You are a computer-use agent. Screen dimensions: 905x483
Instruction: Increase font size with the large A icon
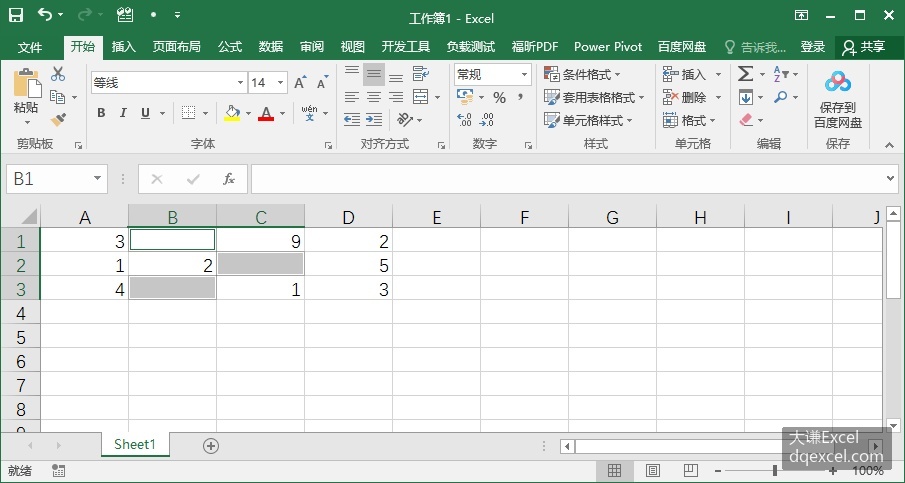point(300,83)
